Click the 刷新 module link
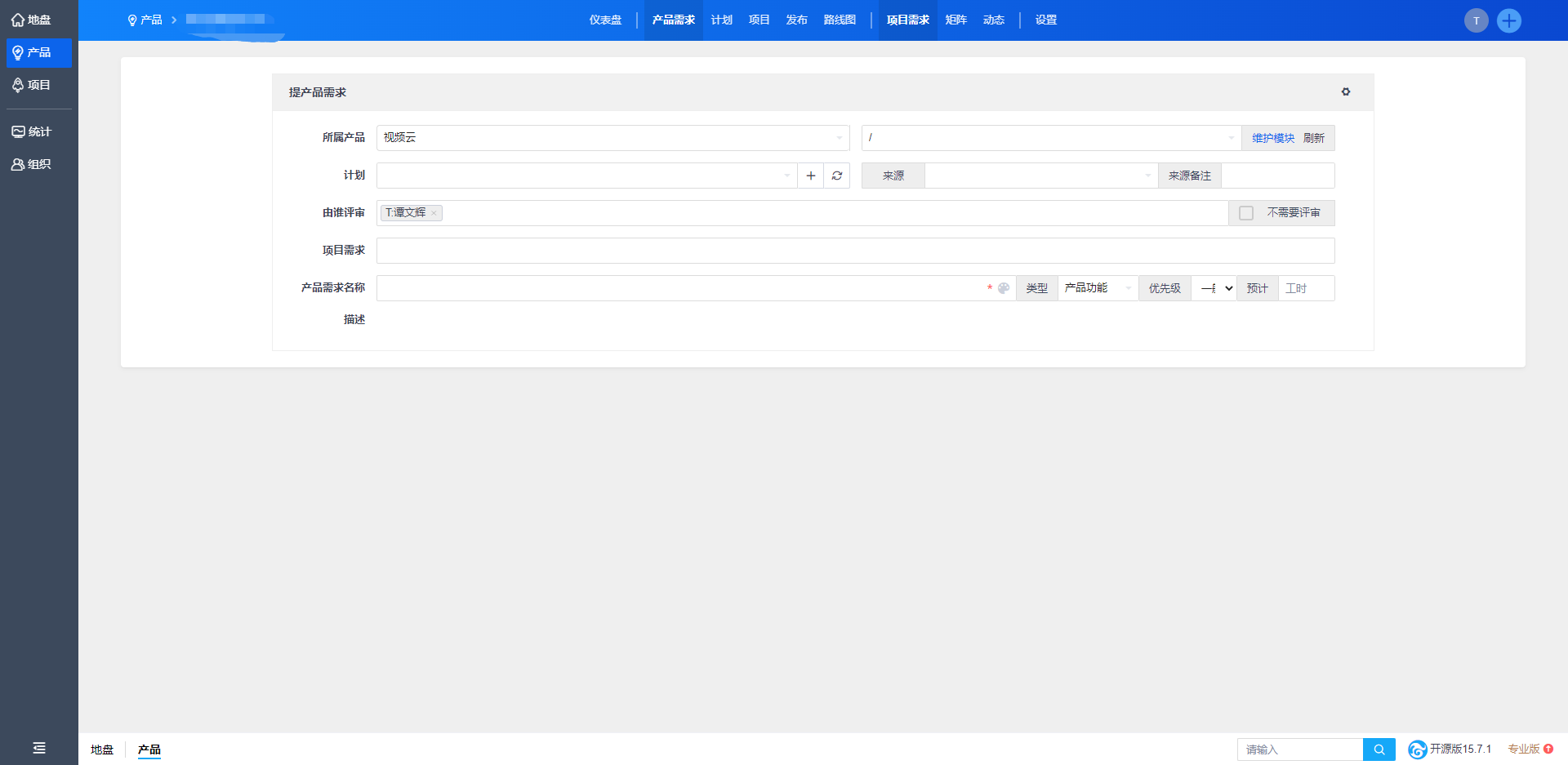 [1314, 138]
